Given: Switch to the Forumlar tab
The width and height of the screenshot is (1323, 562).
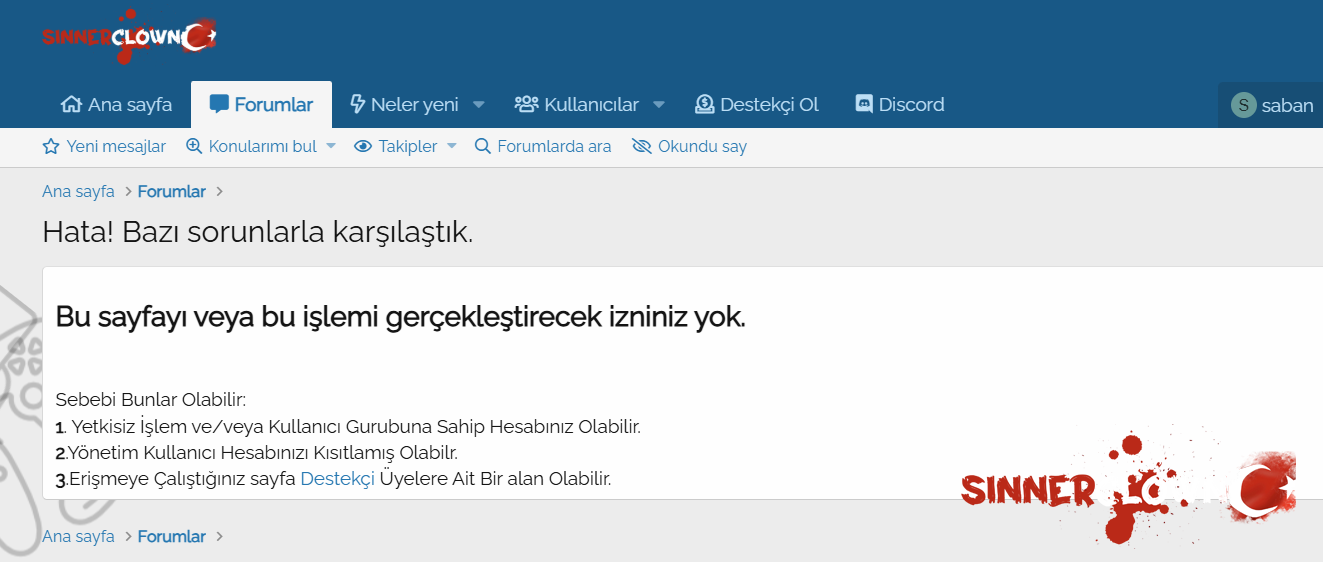Looking at the screenshot, I should tap(261, 105).
